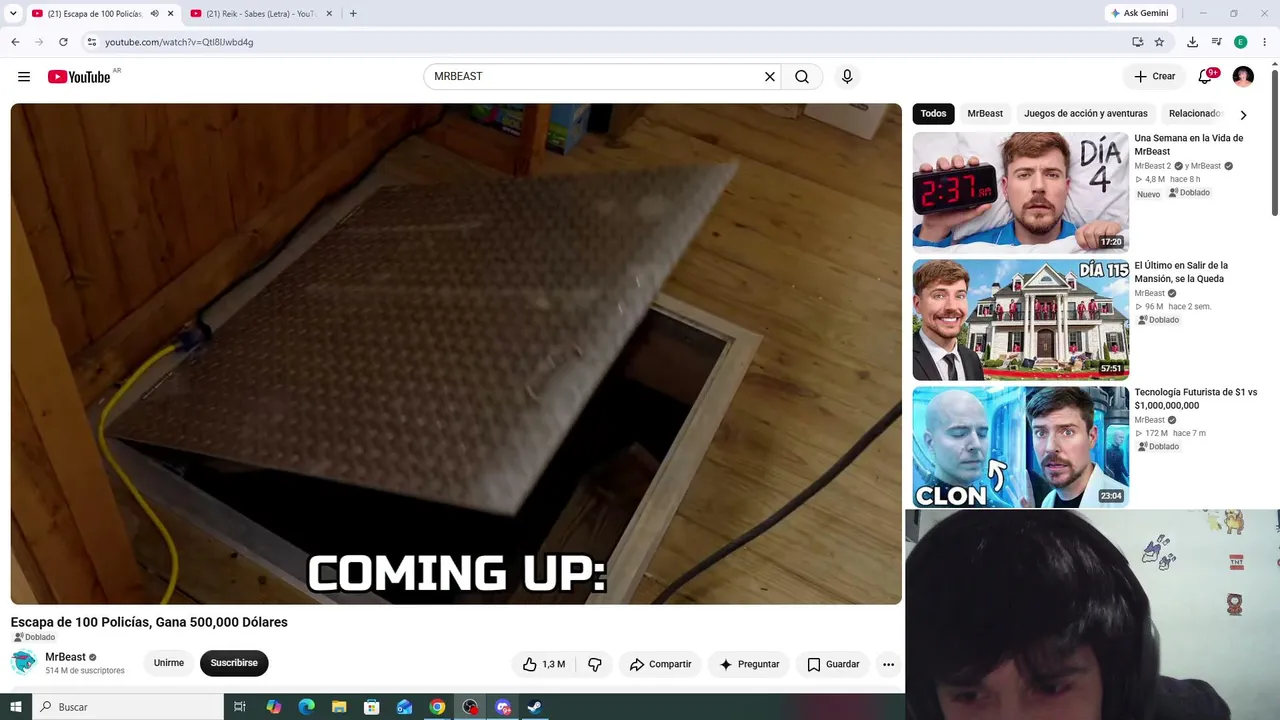Open the MrBeast channel avatar
Viewport: 1280px width, 720px height.
click(x=24, y=662)
